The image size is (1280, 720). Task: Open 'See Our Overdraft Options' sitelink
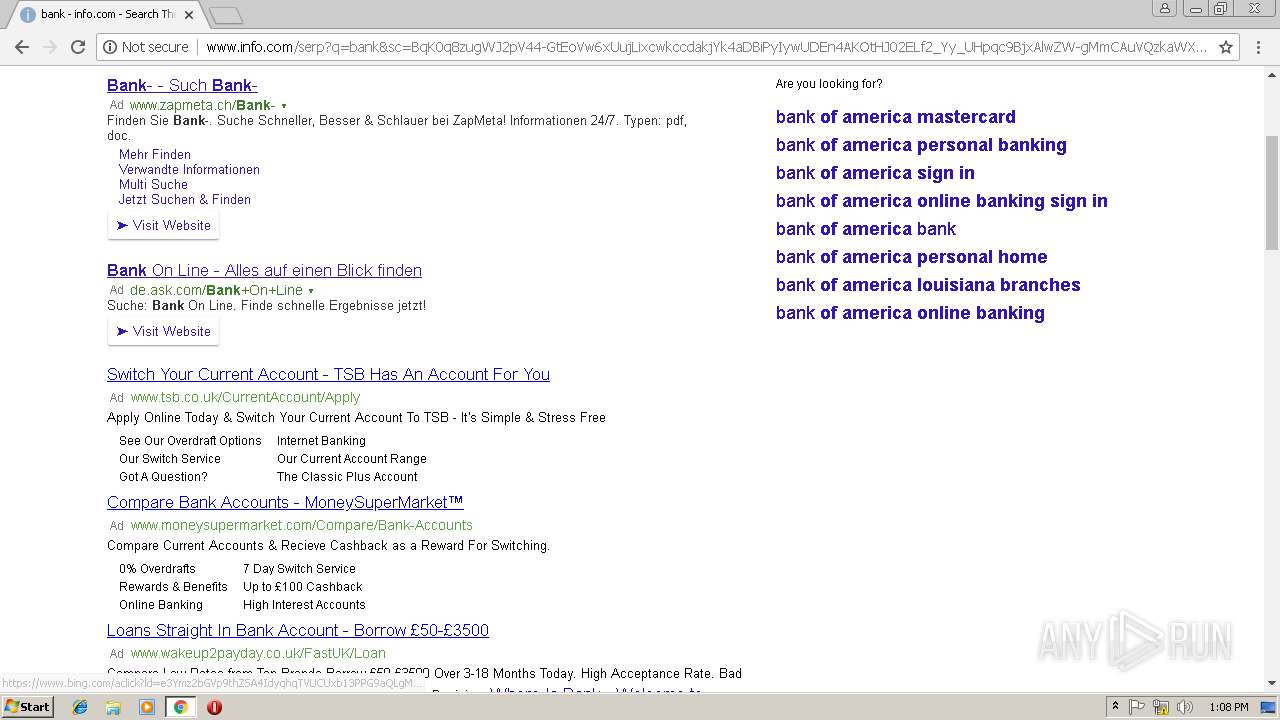[190, 441]
